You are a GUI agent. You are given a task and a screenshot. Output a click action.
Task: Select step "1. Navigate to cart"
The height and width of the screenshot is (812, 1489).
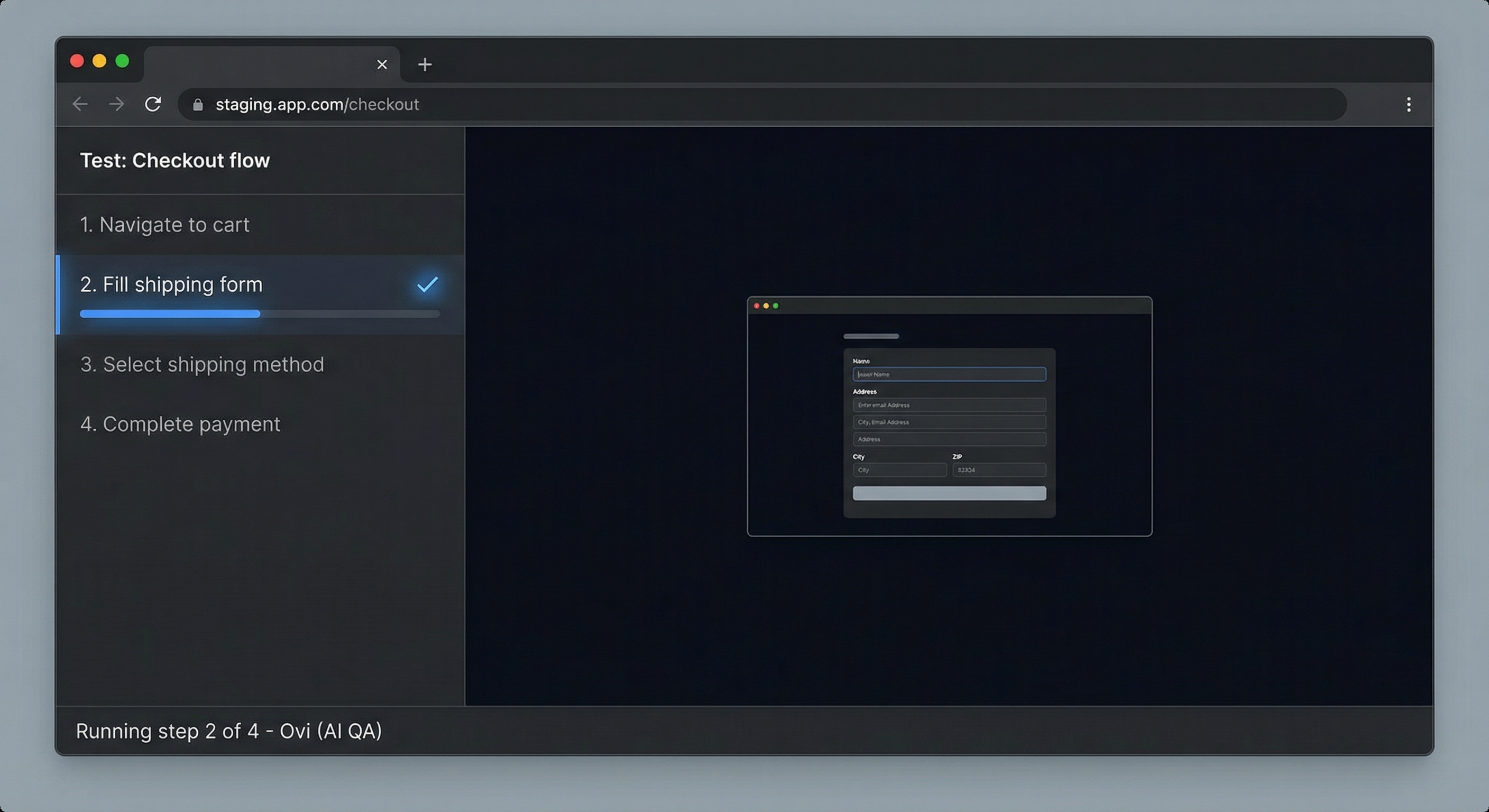[x=165, y=225]
